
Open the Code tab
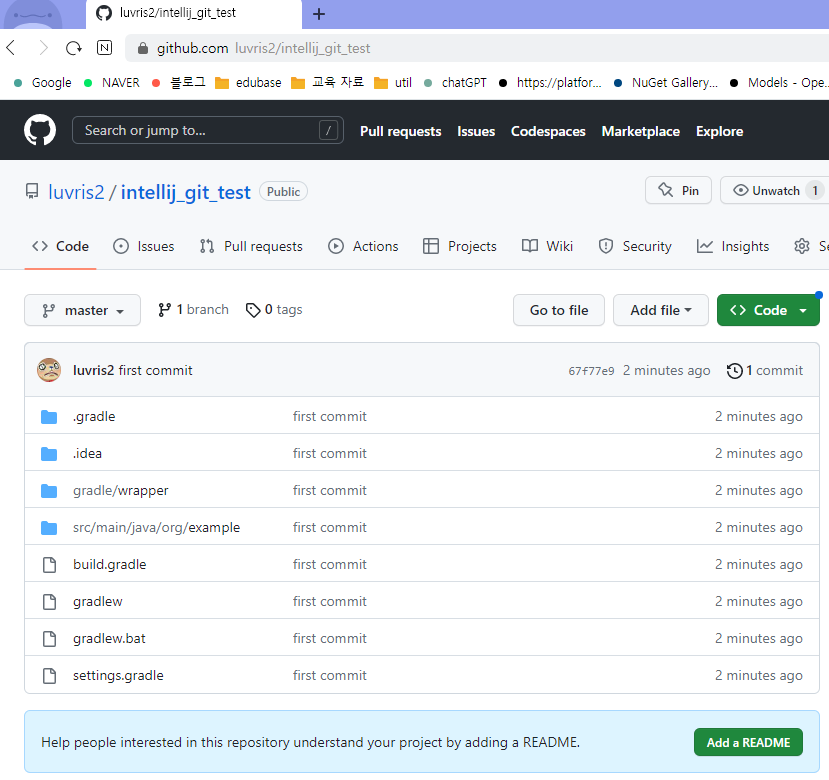pyautogui.click(x=60, y=246)
